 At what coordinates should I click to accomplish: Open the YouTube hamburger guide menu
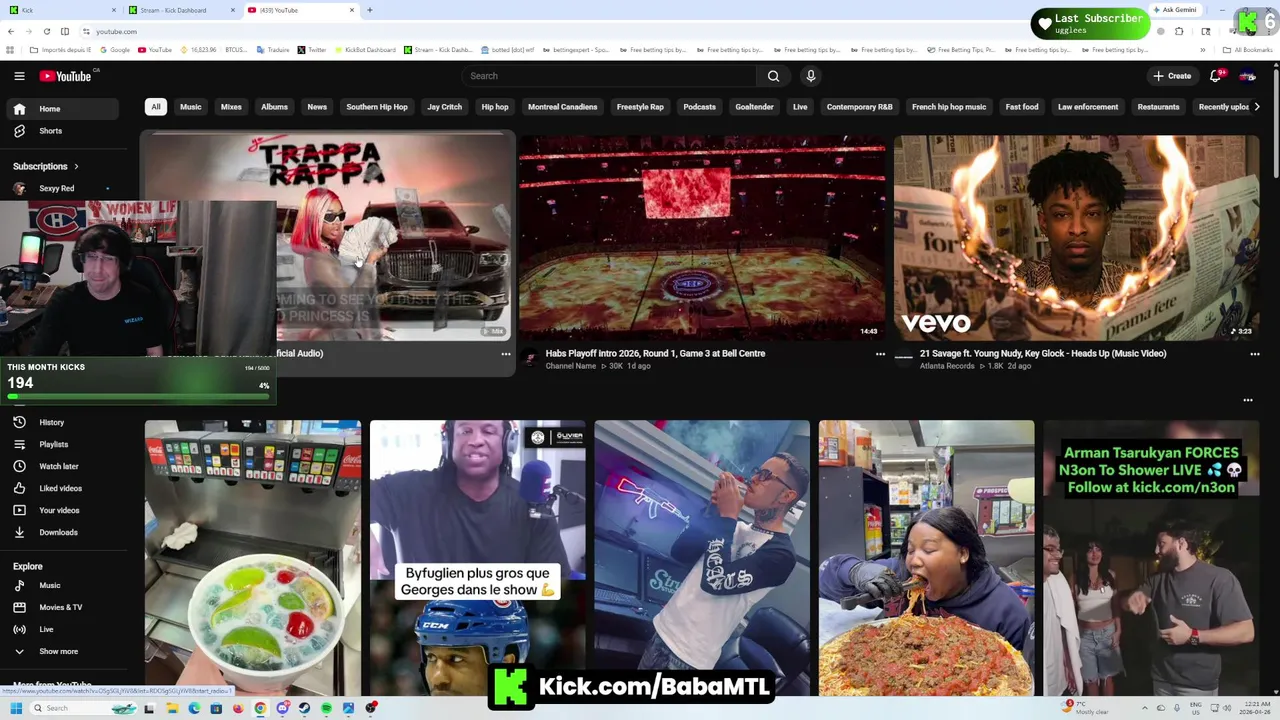pos(19,76)
